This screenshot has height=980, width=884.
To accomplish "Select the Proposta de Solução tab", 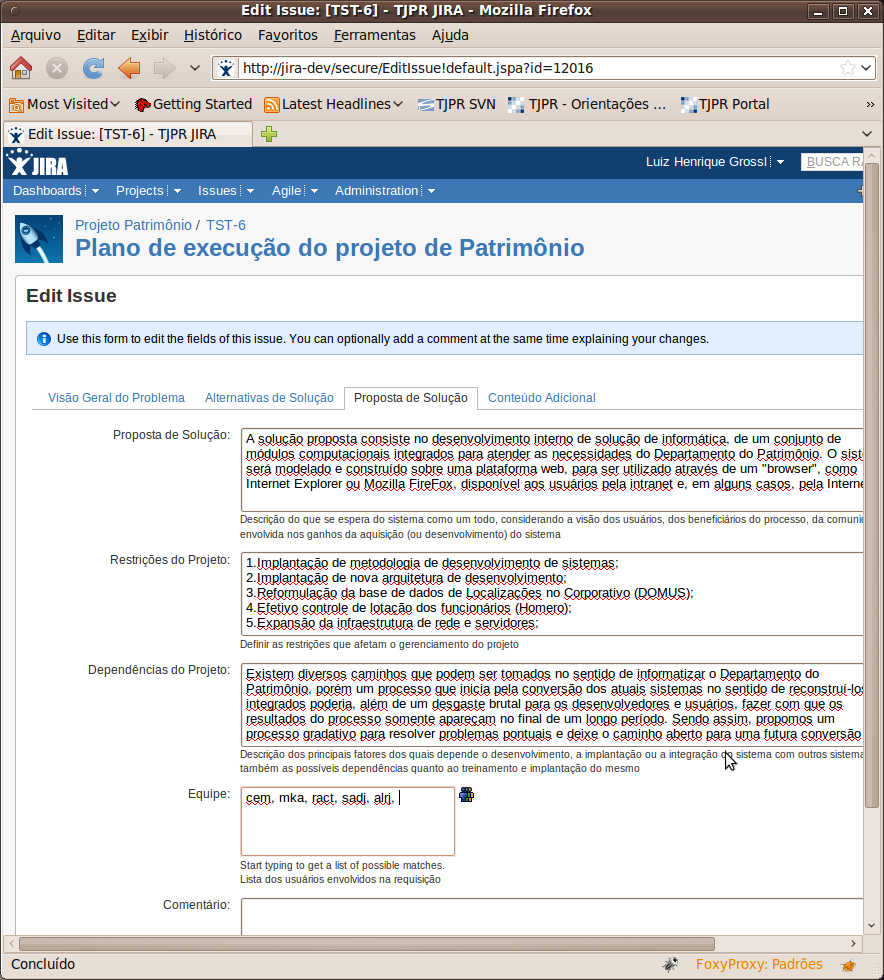I will coord(411,398).
